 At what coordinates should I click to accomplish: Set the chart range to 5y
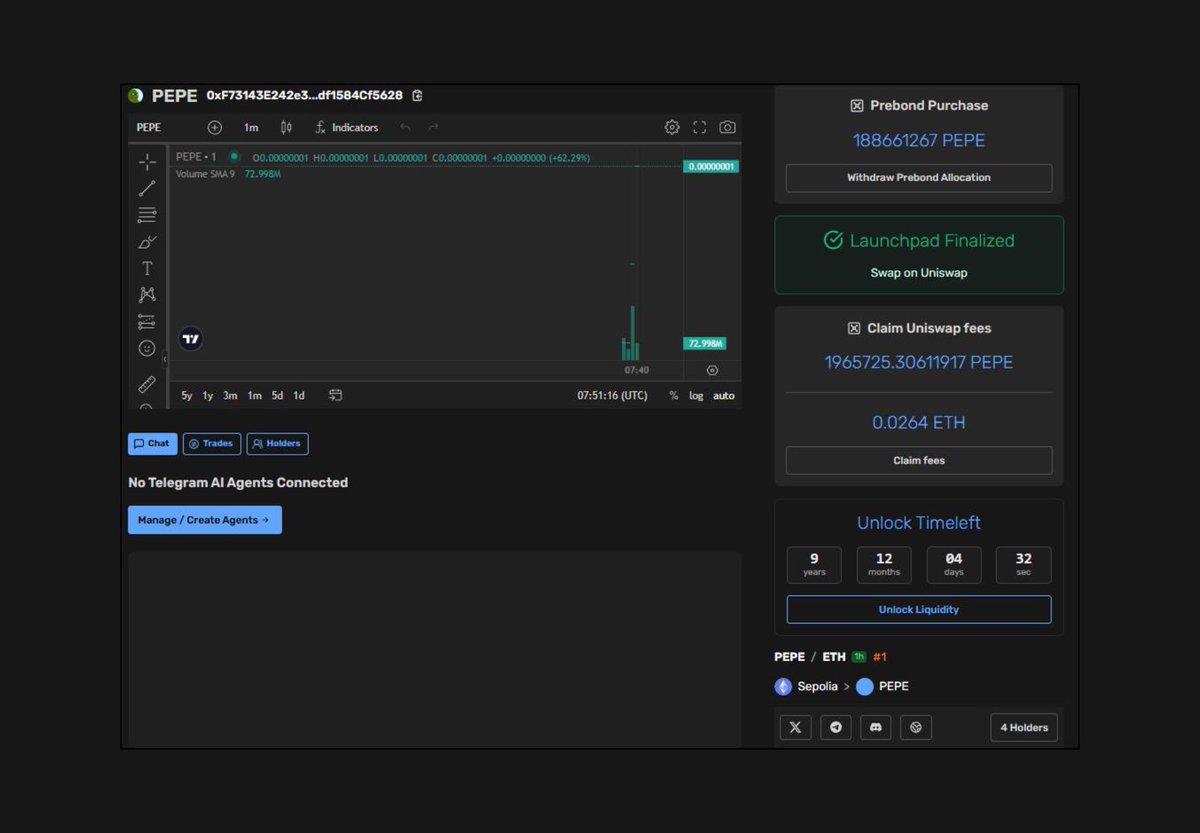pyautogui.click(x=187, y=396)
